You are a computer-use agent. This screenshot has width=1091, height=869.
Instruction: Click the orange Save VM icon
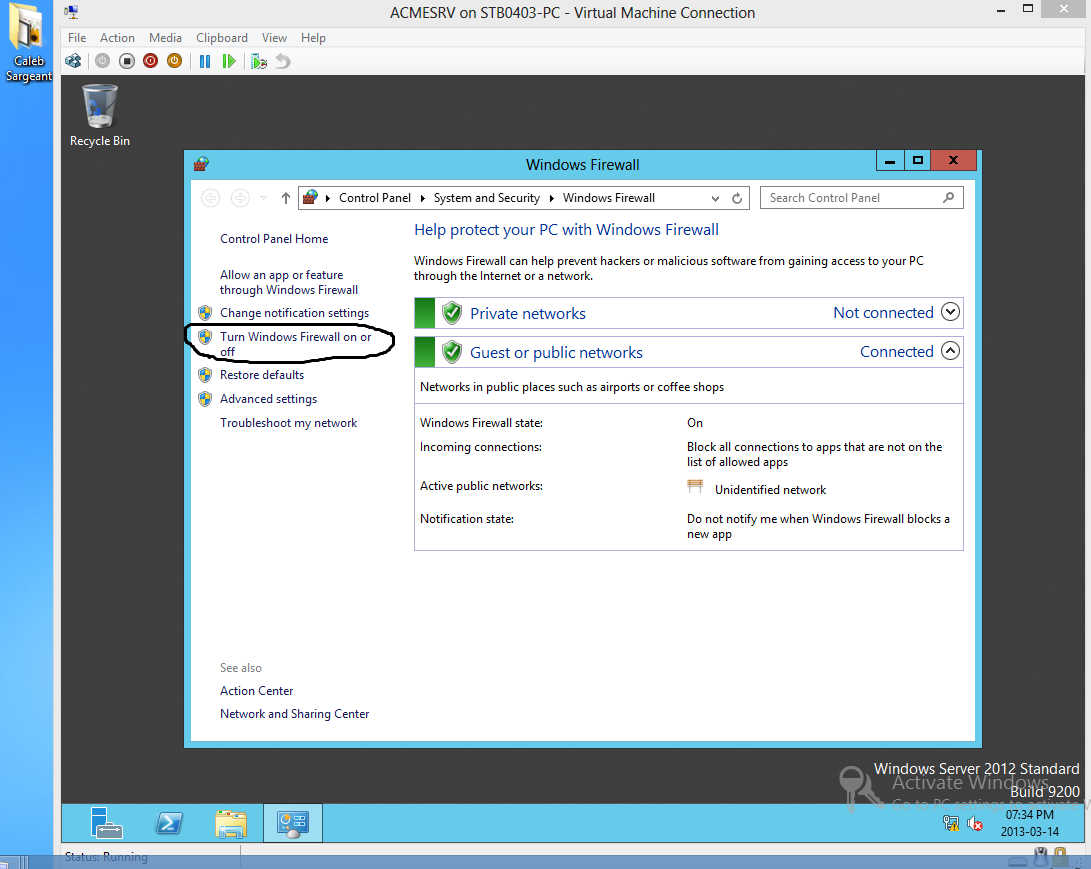coord(174,61)
